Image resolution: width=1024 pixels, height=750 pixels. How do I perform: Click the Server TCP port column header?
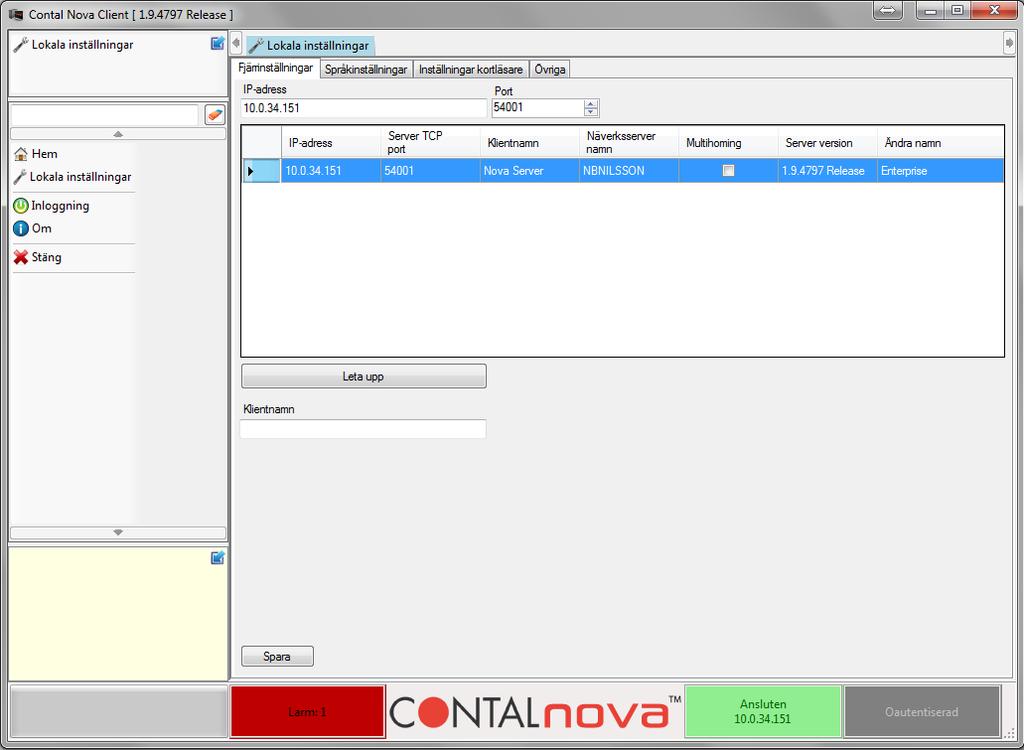pos(430,142)
